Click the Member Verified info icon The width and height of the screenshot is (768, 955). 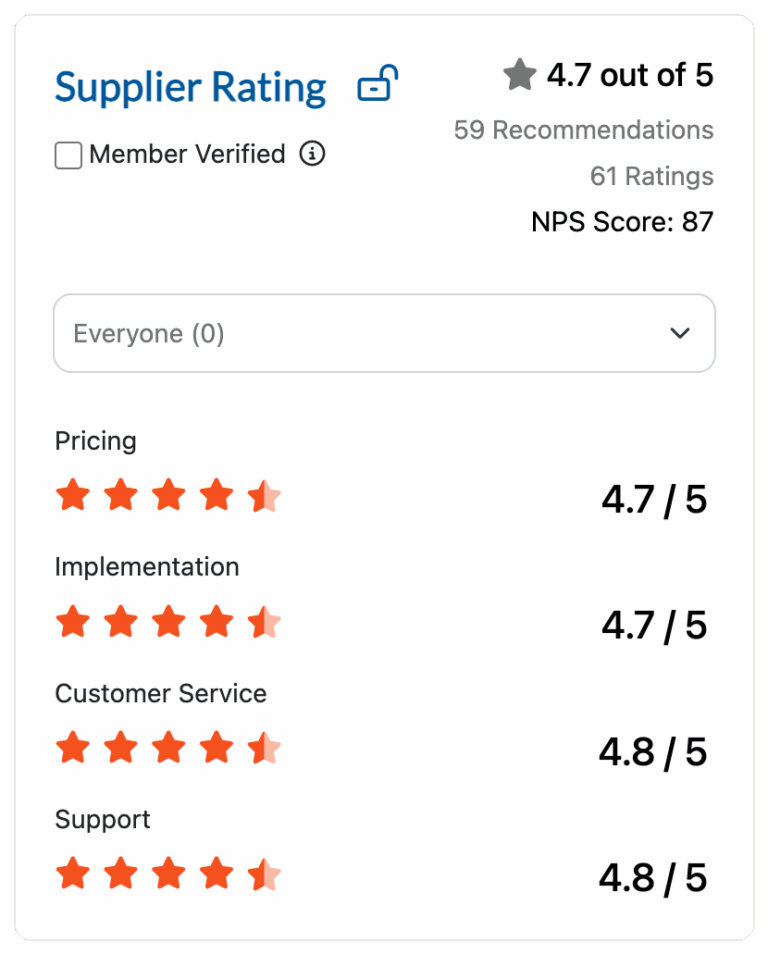click(313, 154)
